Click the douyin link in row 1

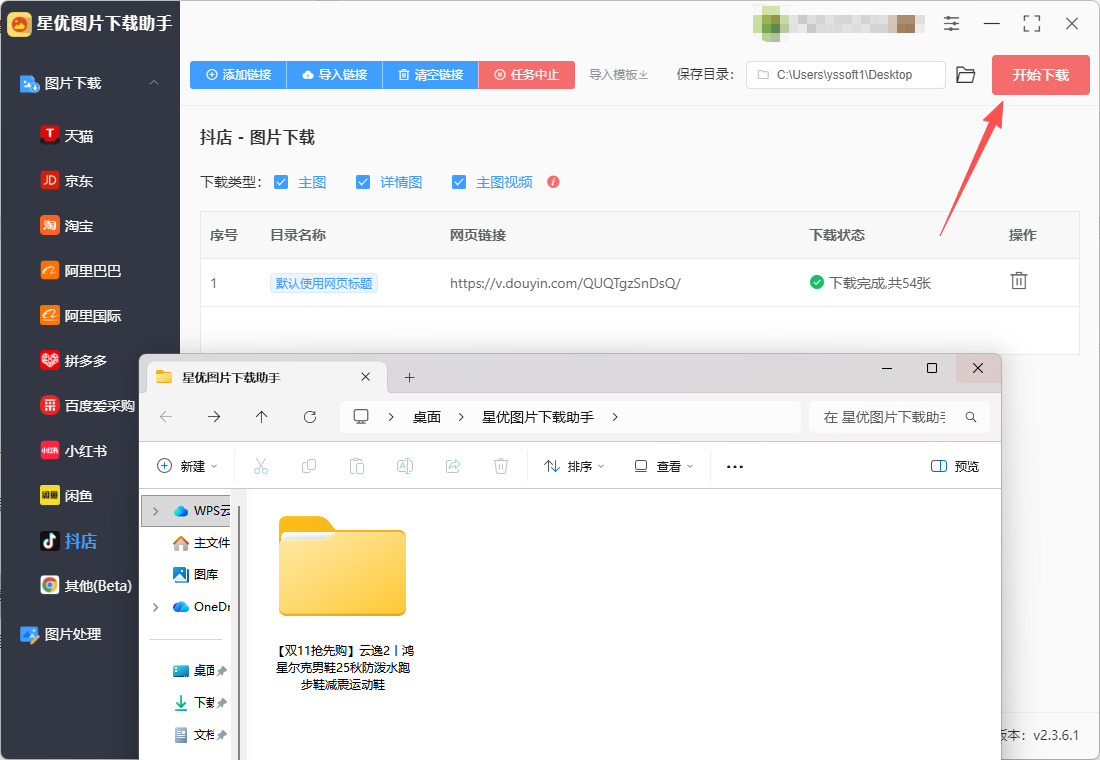(565, 283)
